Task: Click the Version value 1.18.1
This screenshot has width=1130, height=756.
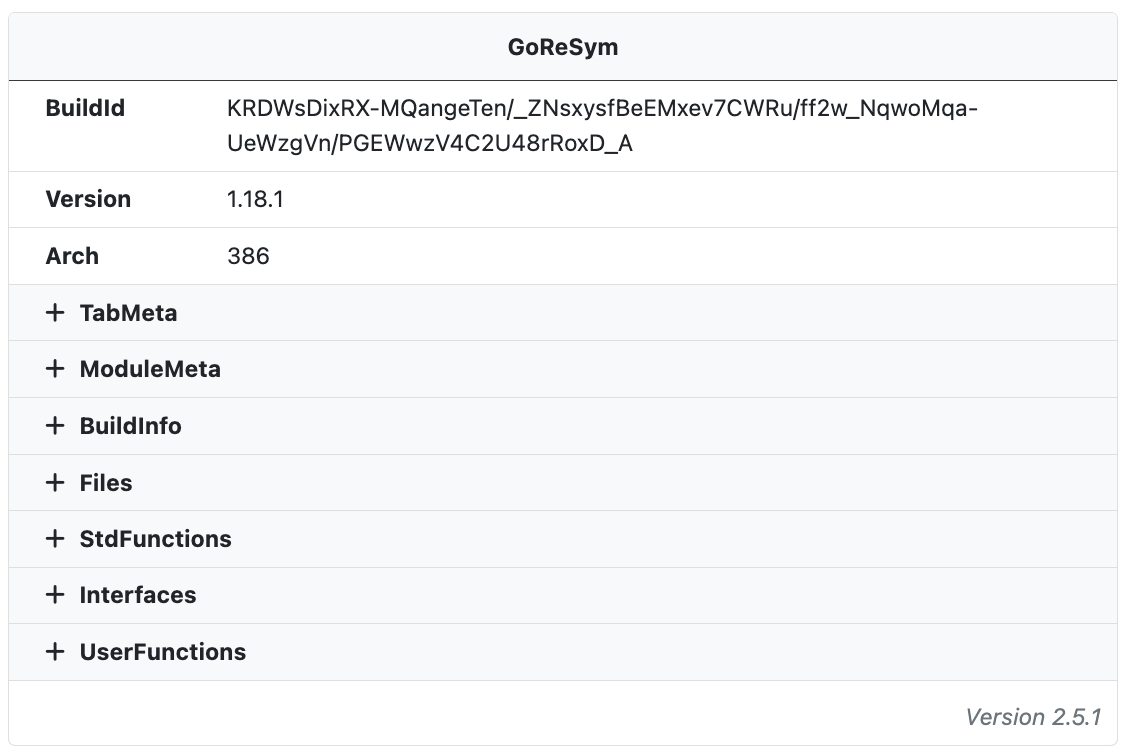Action: 255,199
